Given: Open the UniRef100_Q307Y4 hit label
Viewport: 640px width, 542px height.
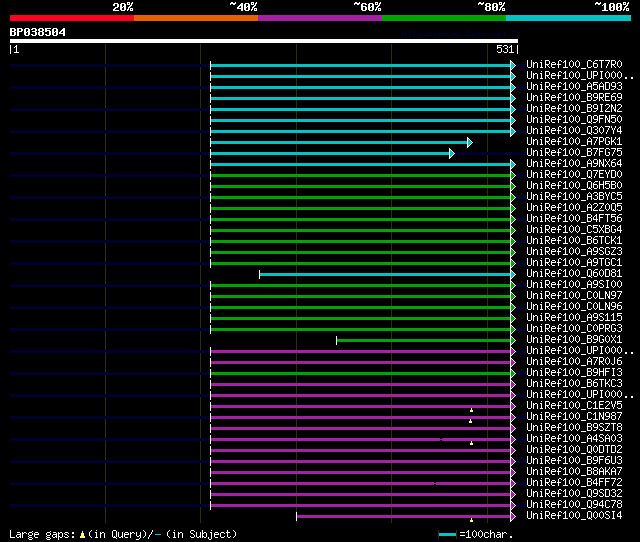Looking at the screenshot, I should [x=574, y=131].
